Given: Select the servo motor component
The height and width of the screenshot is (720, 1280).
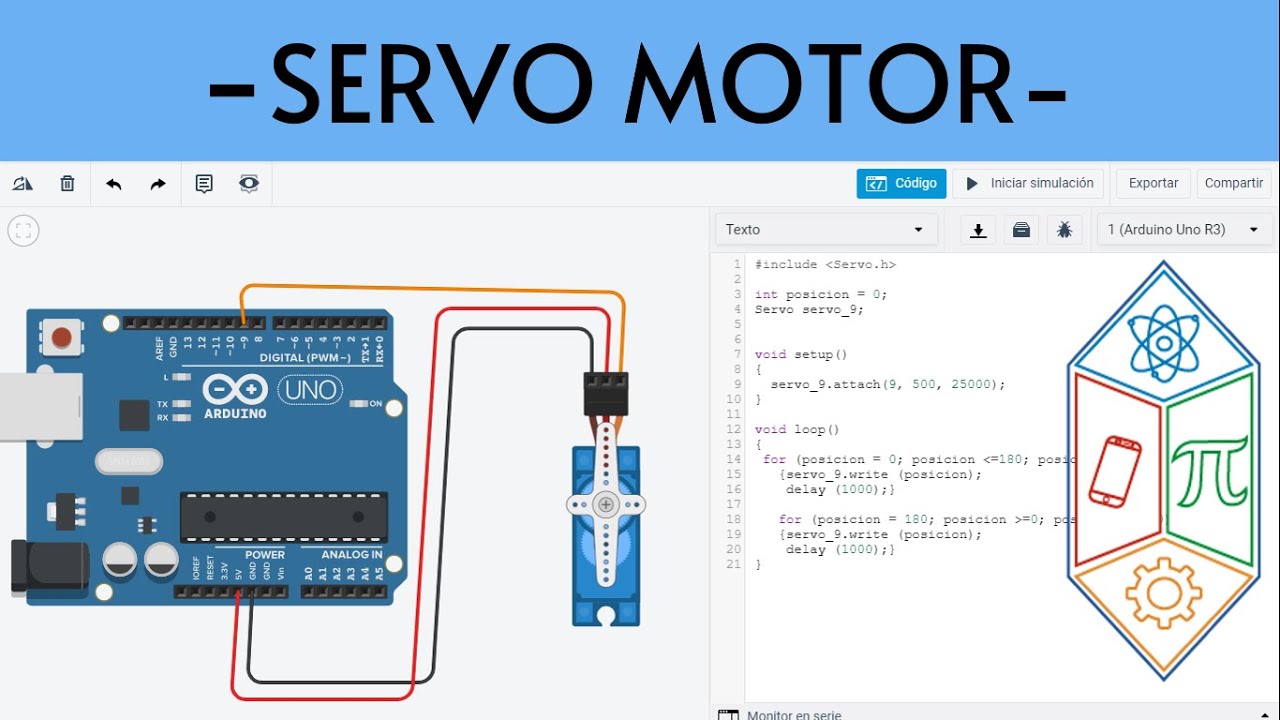Looking at the screenshot, I should [x=604, y=537].
